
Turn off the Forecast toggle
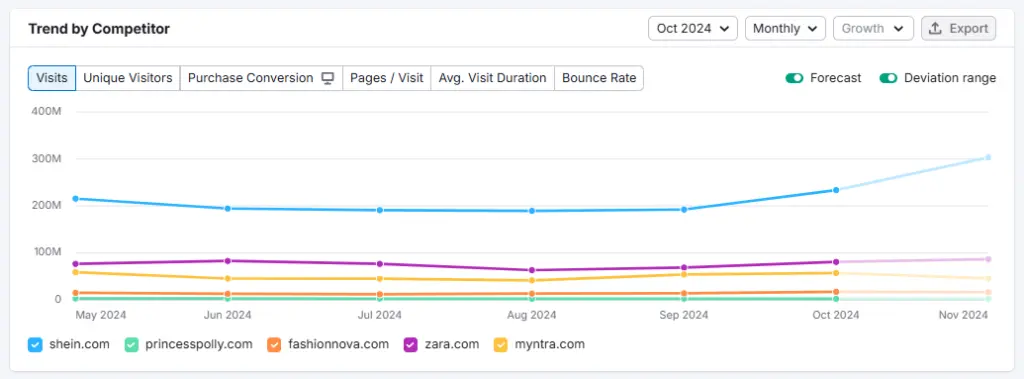[x=794, y=78]
